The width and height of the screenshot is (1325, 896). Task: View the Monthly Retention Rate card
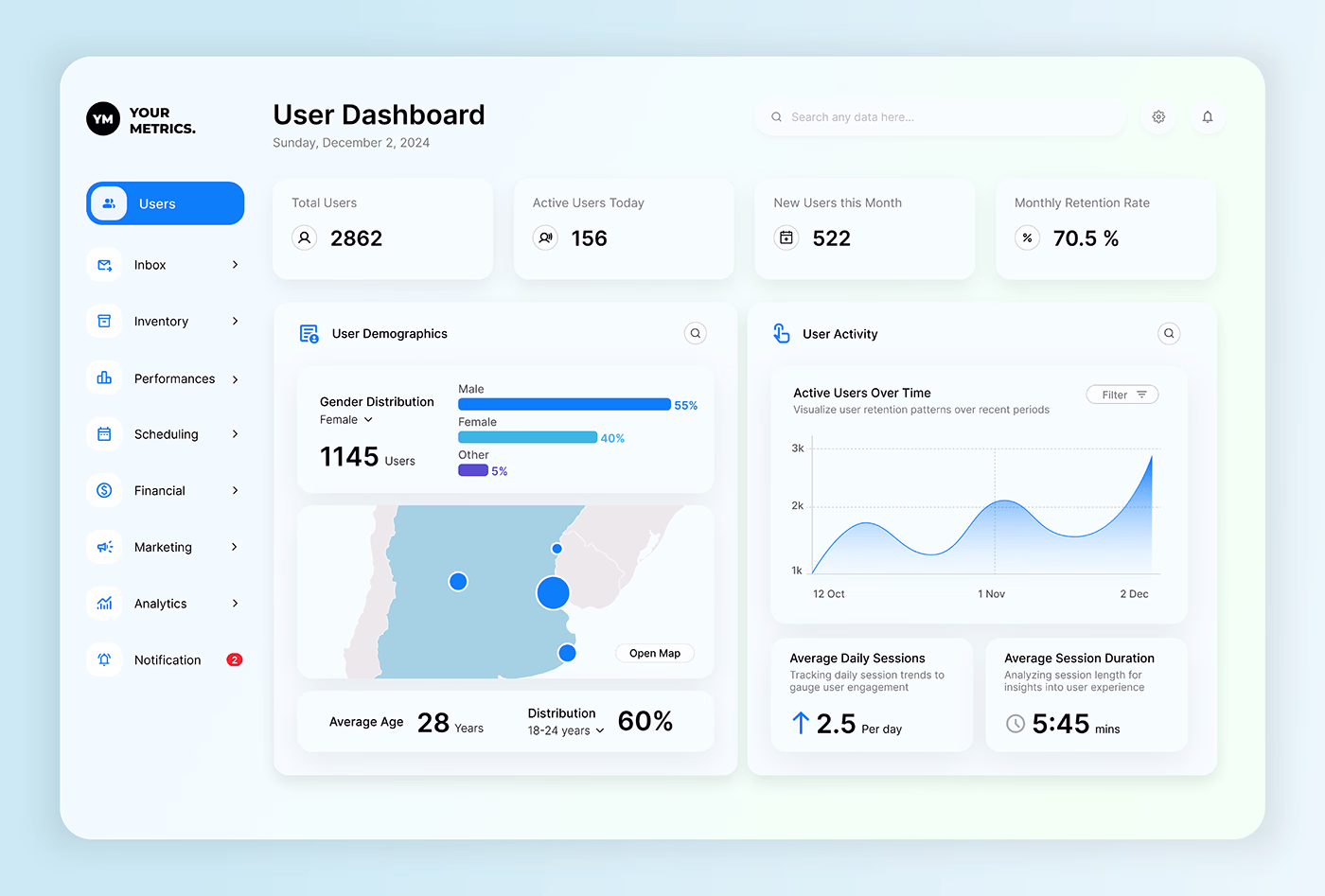(1105, 228)
